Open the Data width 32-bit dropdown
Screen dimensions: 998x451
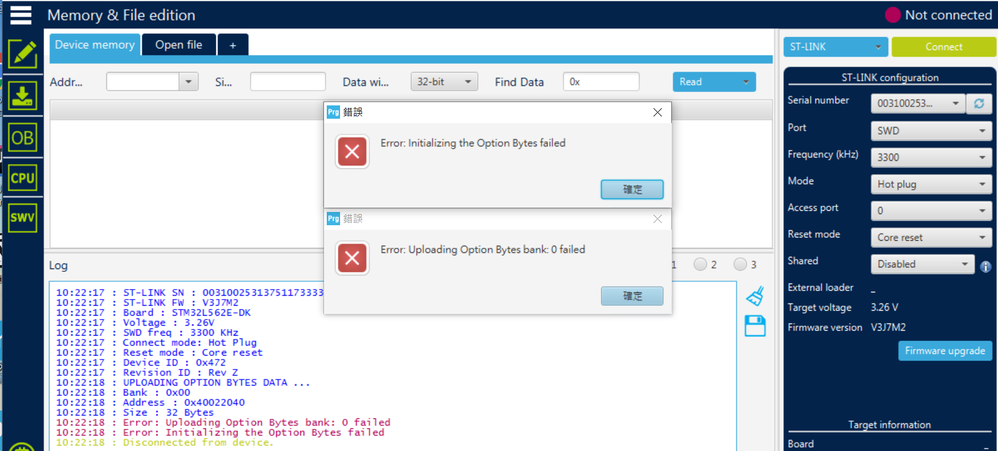click(444, 81)
